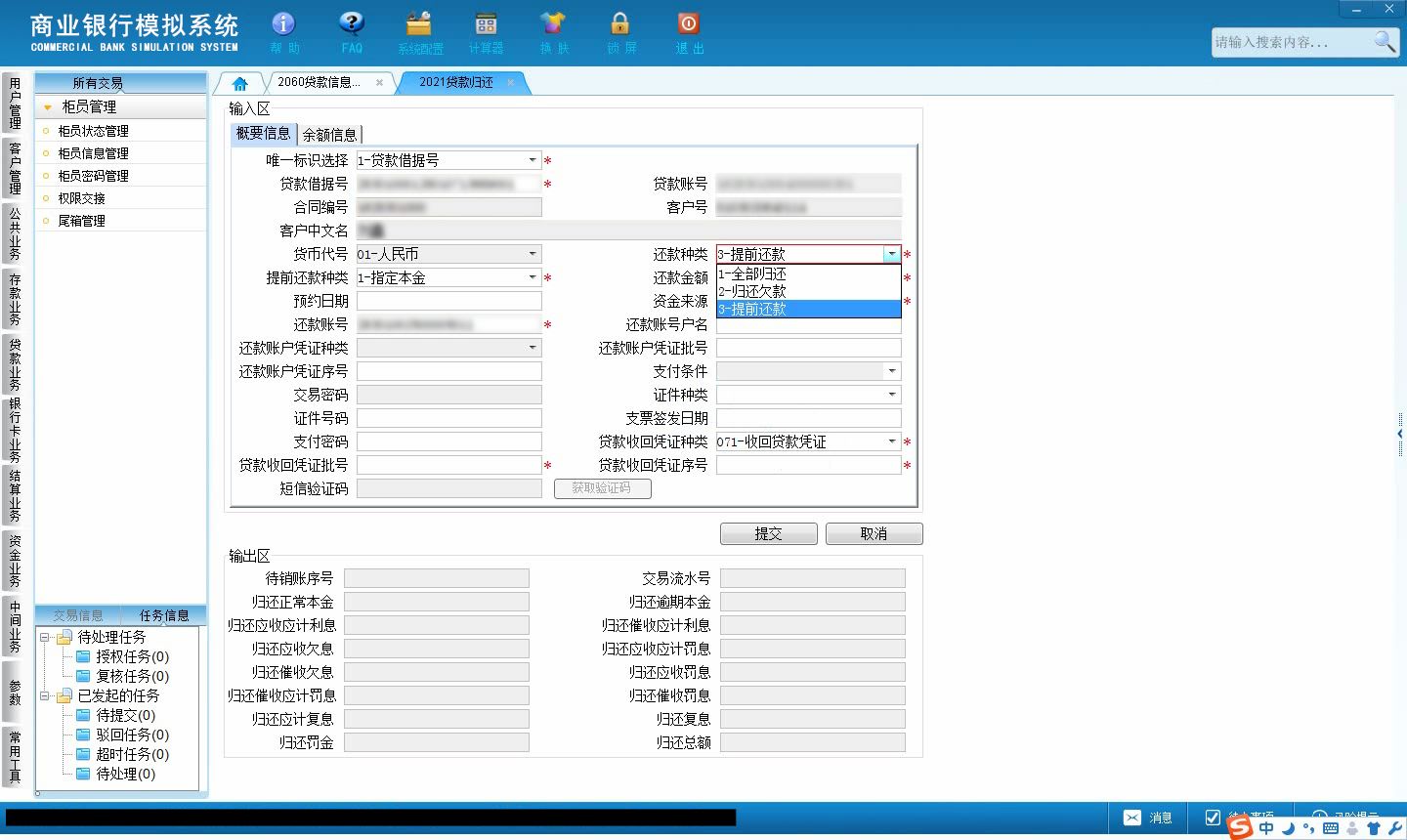
Task: Close the 2021贷款归还 tab
Action: [x=510, y=83]
